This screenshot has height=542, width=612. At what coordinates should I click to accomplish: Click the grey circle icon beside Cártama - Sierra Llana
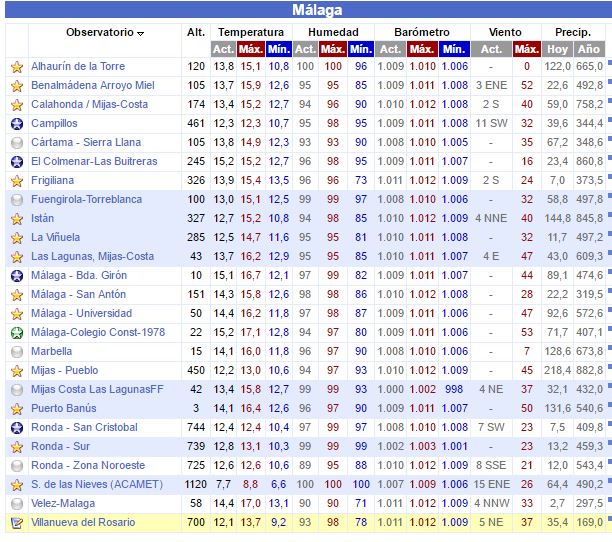point(16,143)
